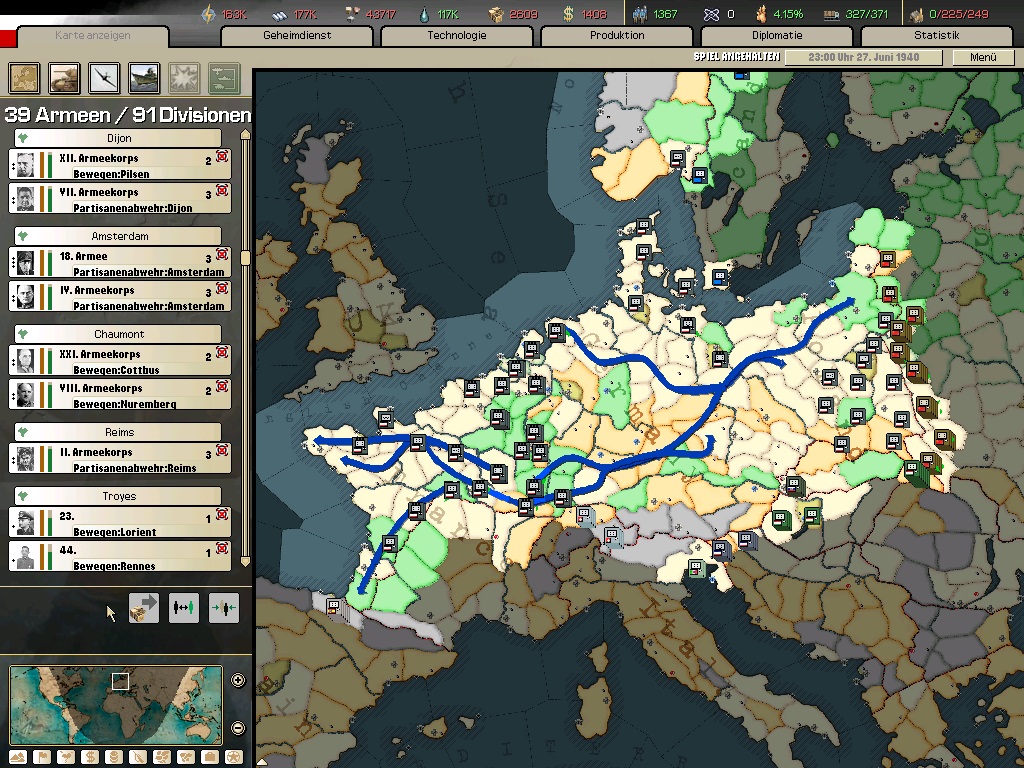Switch to the Diplomatie tab
This screenshot has height=768, width=1024.
(x=776, y=36)
